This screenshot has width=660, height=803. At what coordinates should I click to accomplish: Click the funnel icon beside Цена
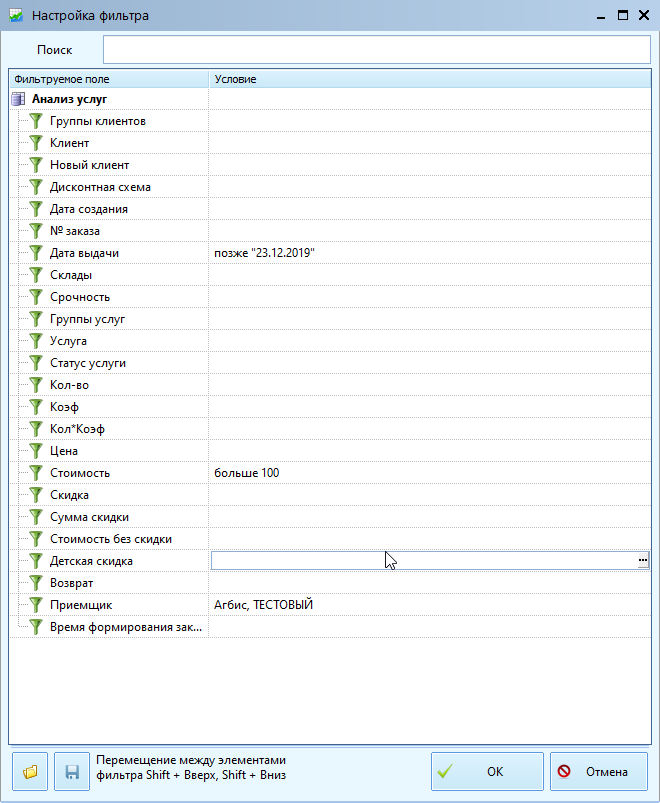click(36, 451)
